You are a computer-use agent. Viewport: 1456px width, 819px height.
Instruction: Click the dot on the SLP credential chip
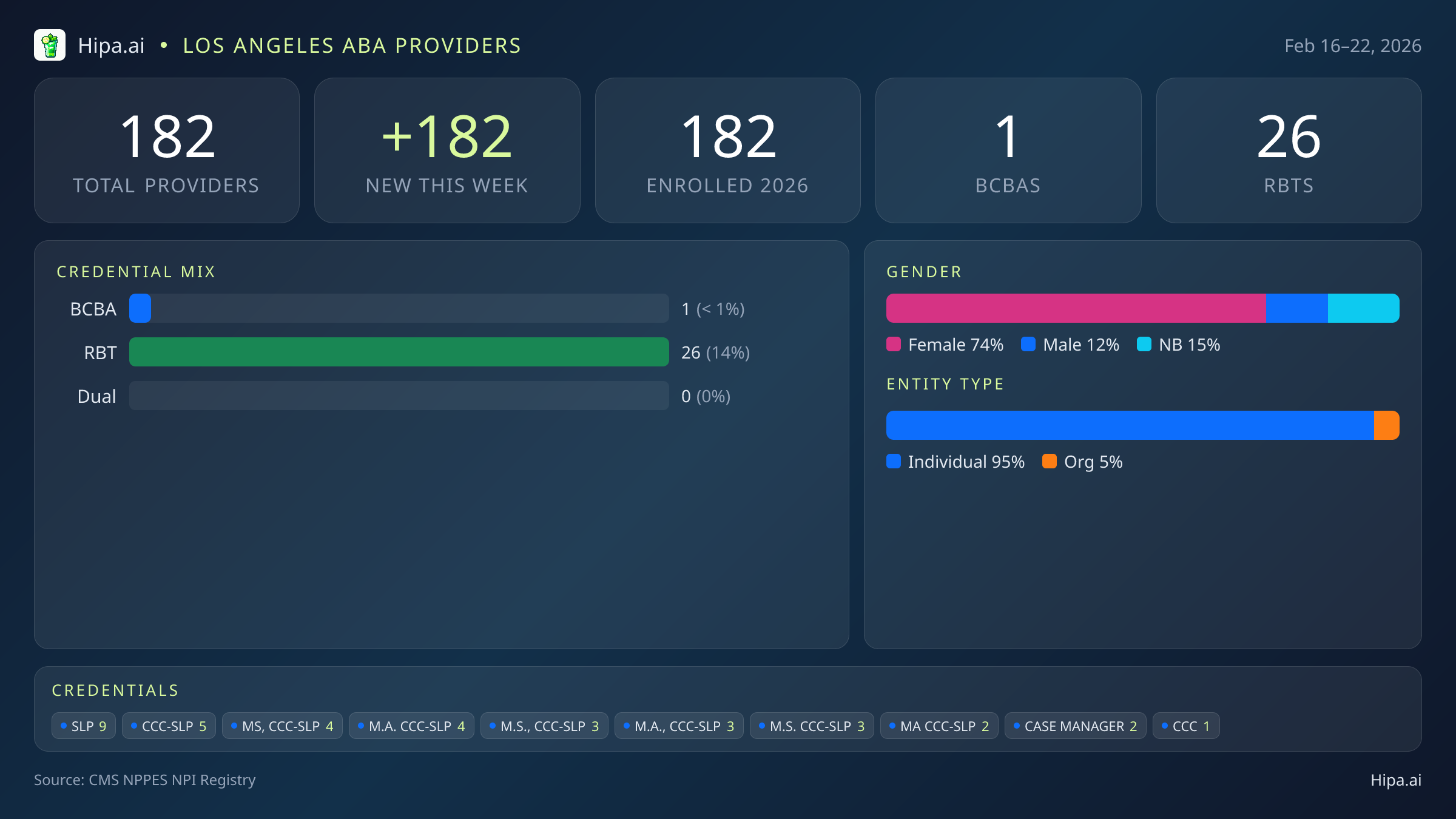click(64, 725)
